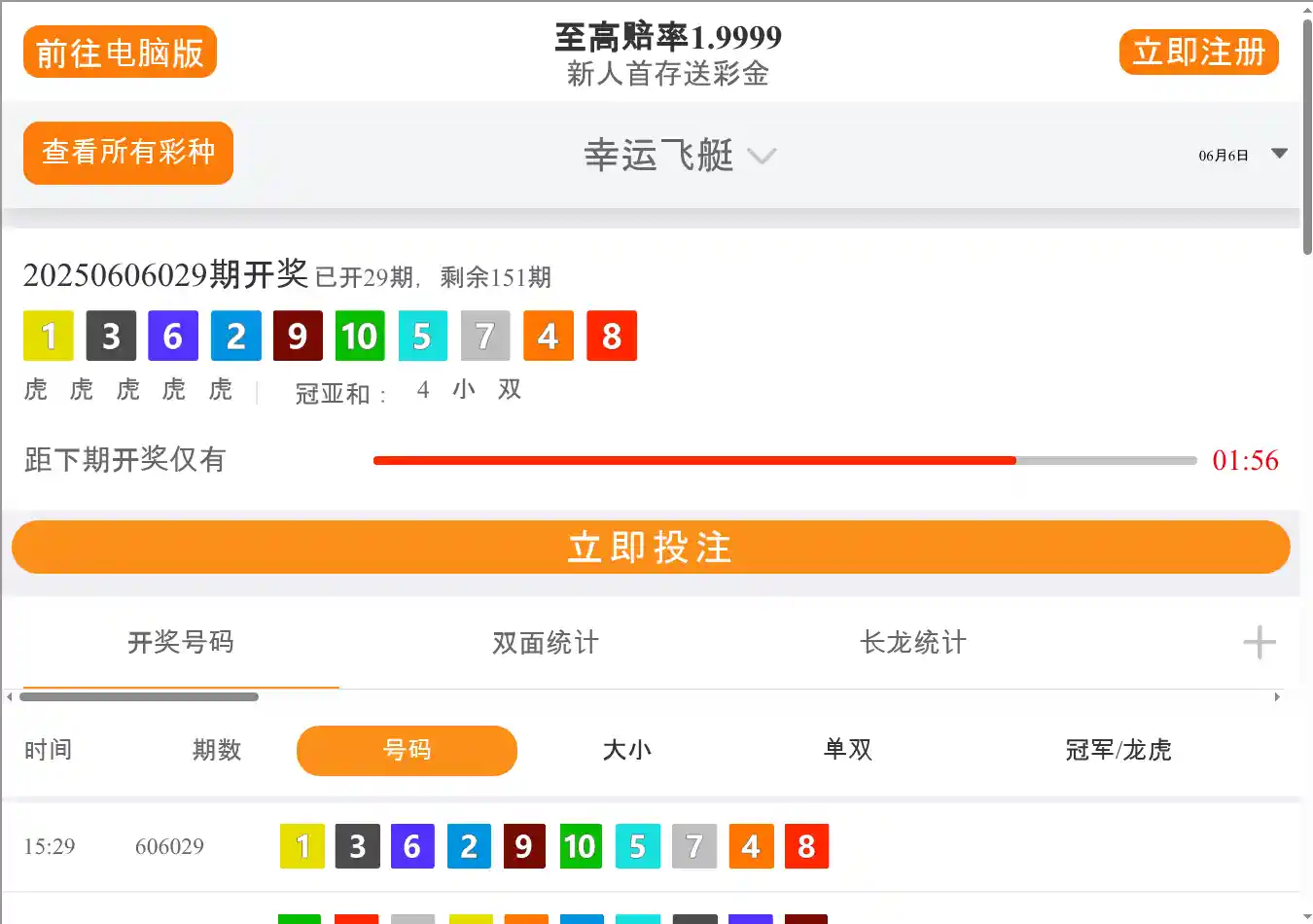Click the cyan 5 ball in the 606029 row
Screen dimensions: 1313x924
(x=637, y=846)
